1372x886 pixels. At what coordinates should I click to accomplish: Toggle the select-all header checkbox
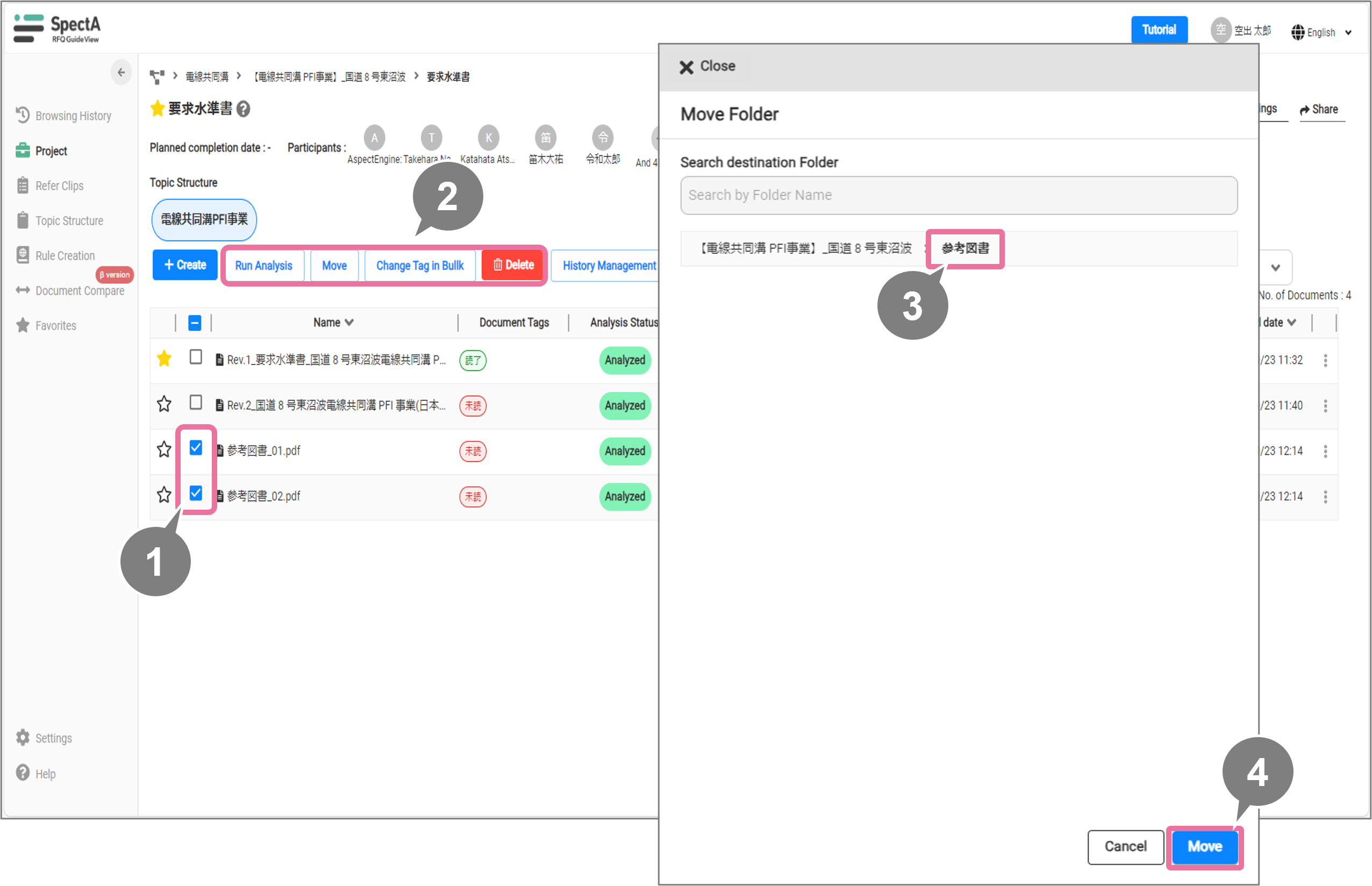[195, 323]
